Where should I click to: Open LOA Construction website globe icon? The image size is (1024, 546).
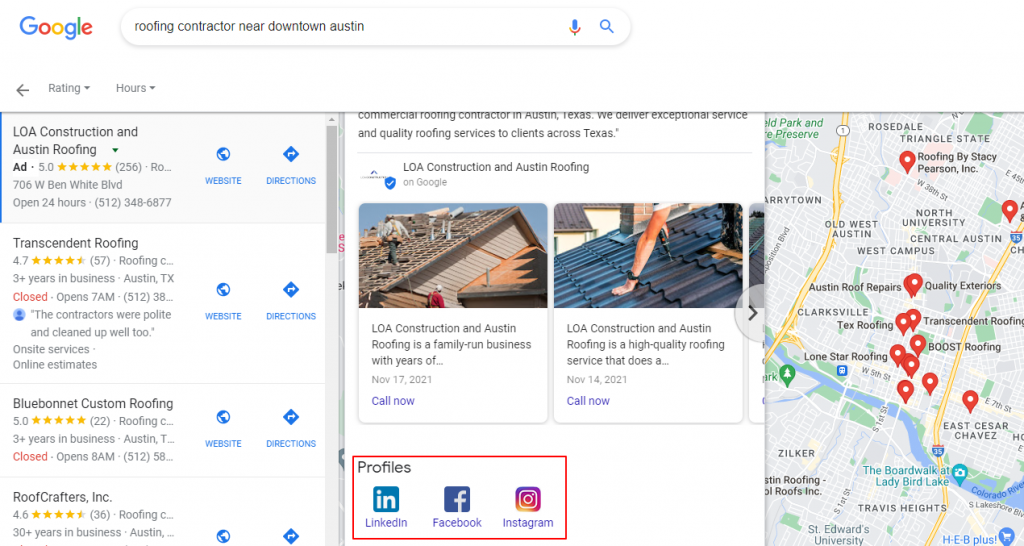click(223, 154)
